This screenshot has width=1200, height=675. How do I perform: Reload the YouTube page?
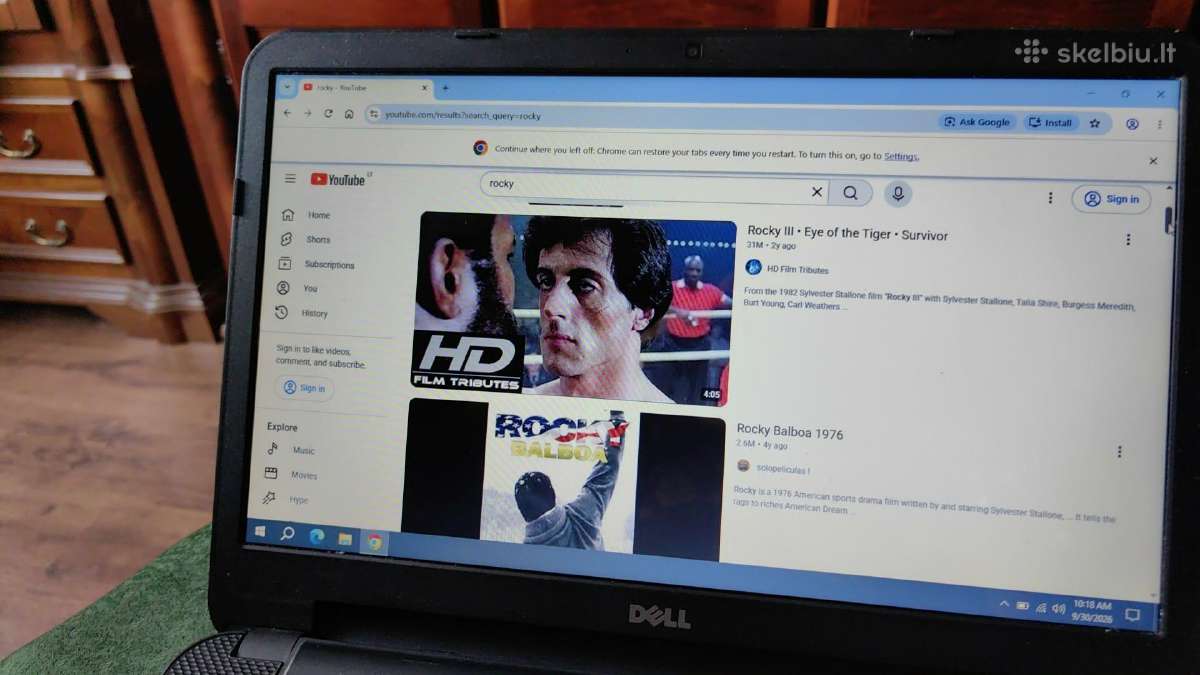328,114
